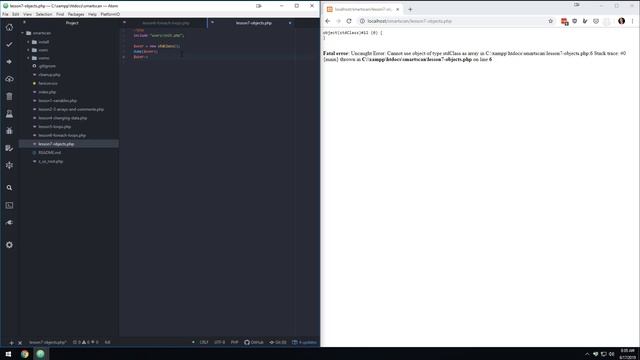Click the PHP grammar selector
Image resolution: width=640 pixels, height=360 pixels.
[x=235, y=342]
